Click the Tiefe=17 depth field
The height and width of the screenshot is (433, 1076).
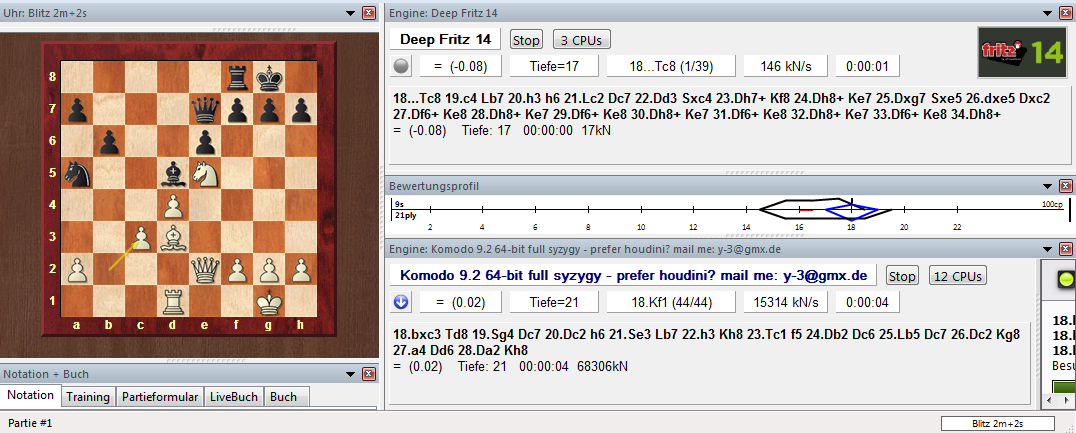(x=554, y=66)
